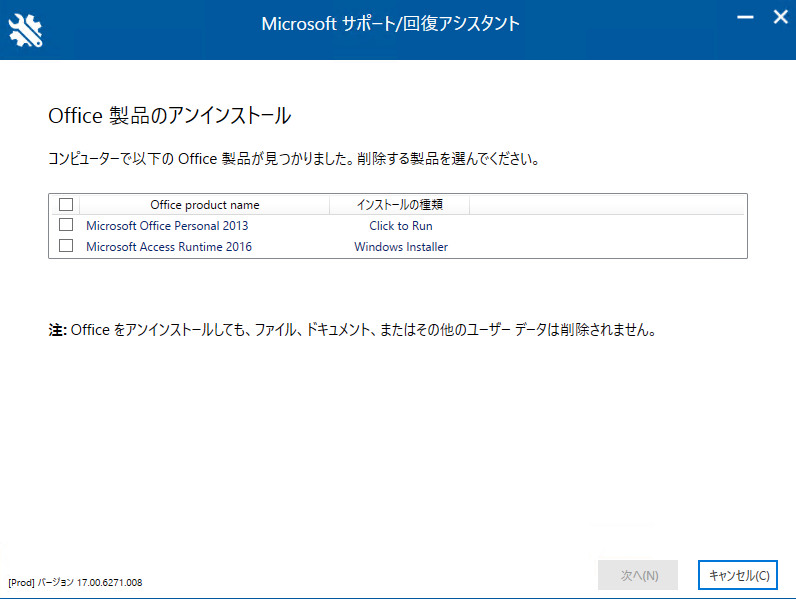The width and height of the screenshot is (796, 599).
Task: Check the Microsoft Access Runtime 2016 checkbox
Action: click(66, 246)
